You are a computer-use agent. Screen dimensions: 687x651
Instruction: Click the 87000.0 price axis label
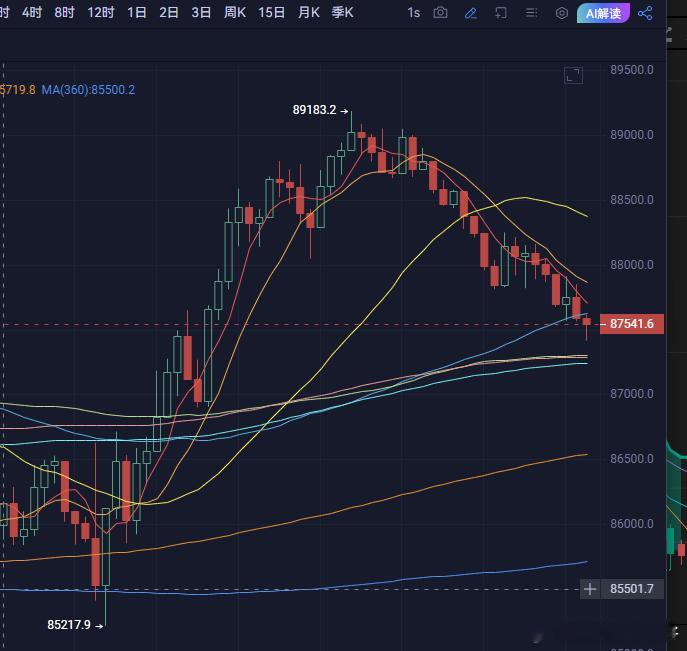coord(632,393)
